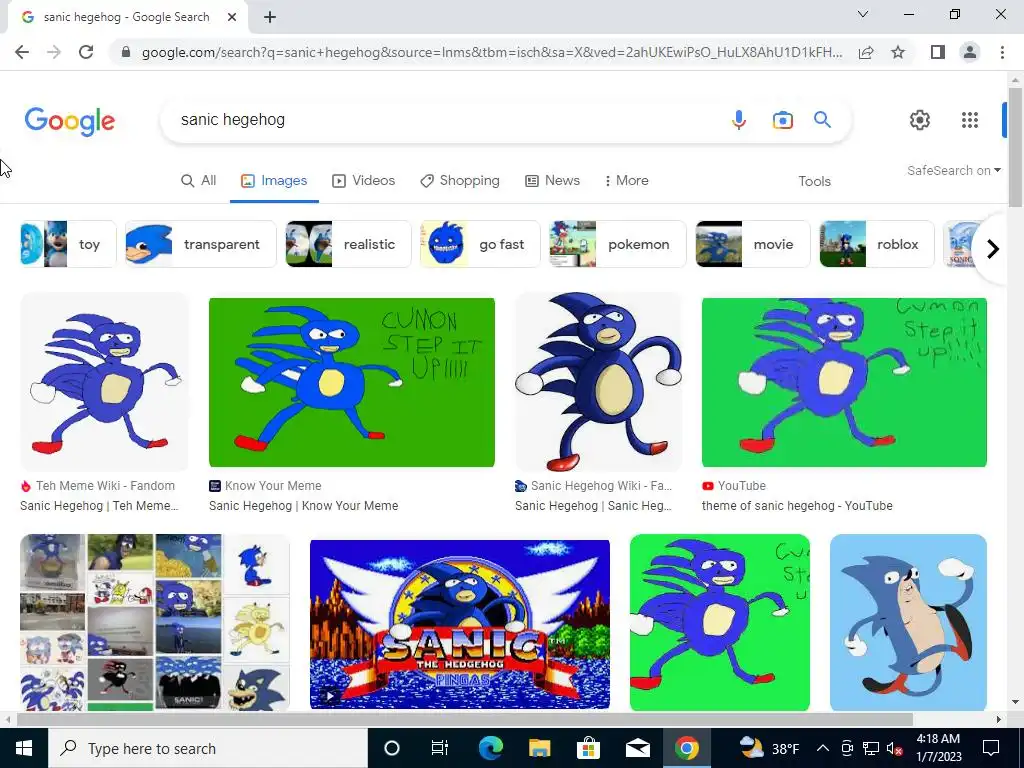The image size is (1024, 768).
Task: Select the Images tab
Action: [x=274, y=180]
